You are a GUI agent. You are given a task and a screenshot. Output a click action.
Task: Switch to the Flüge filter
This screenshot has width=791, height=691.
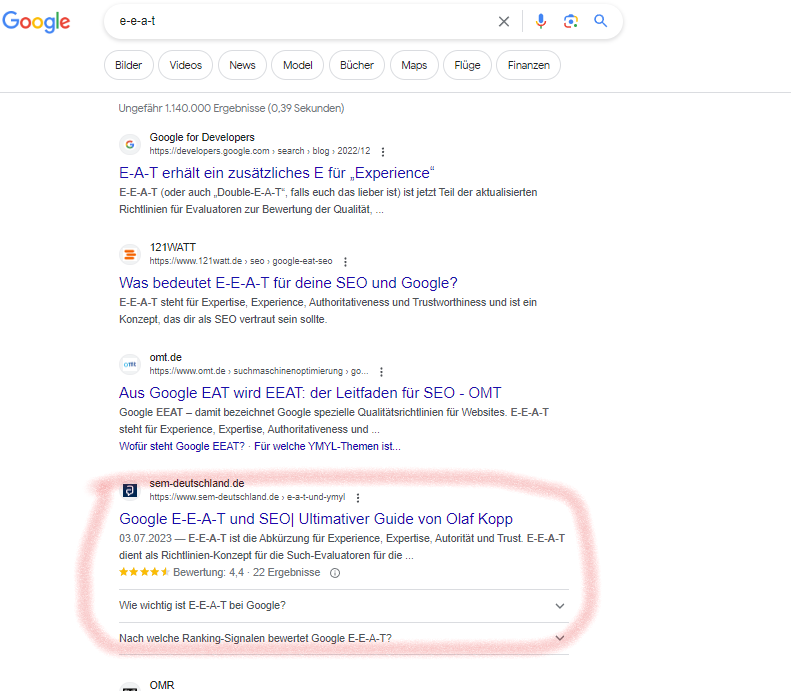[467, 65]
